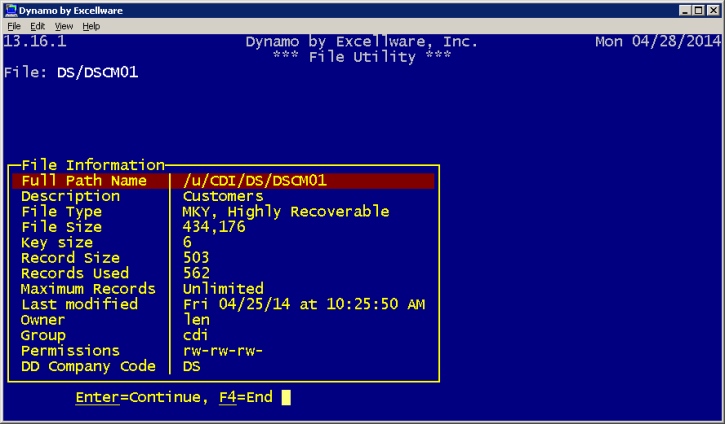Click the date Mon 04/28/2014

[x=657, y=42]
